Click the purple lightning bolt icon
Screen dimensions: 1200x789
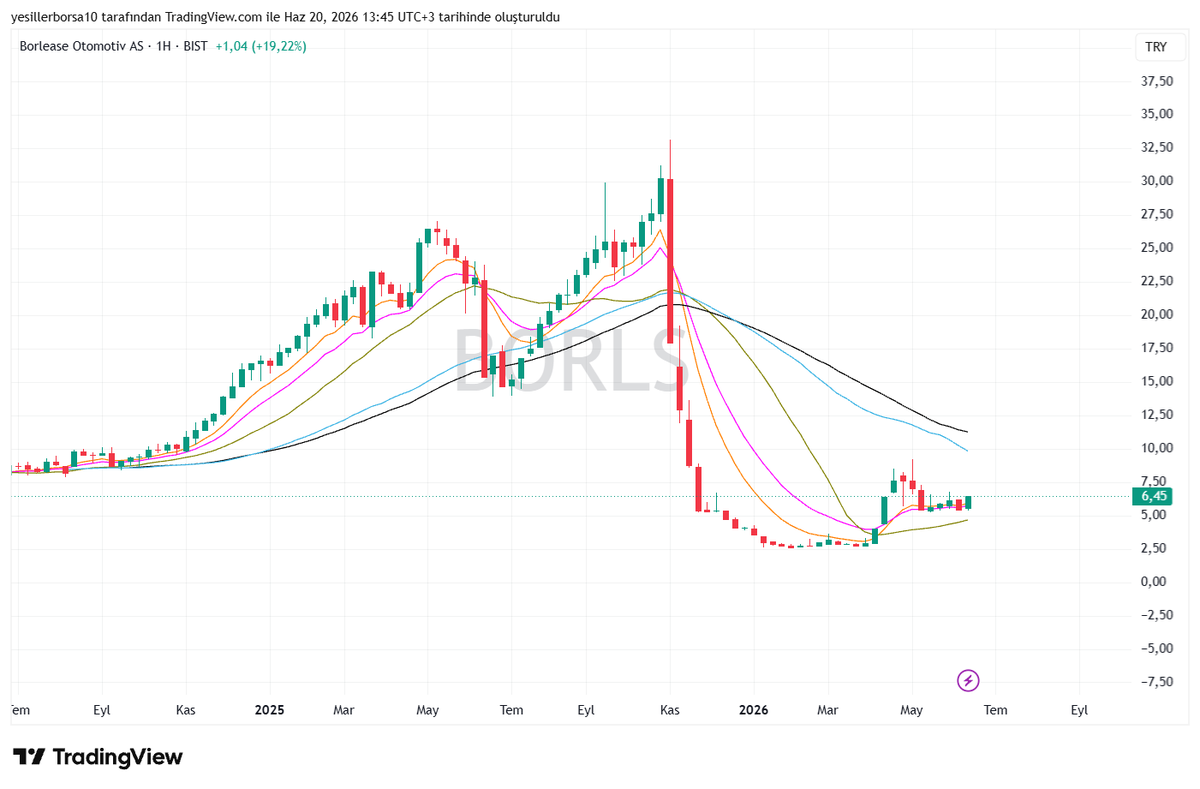click(968, 681)
